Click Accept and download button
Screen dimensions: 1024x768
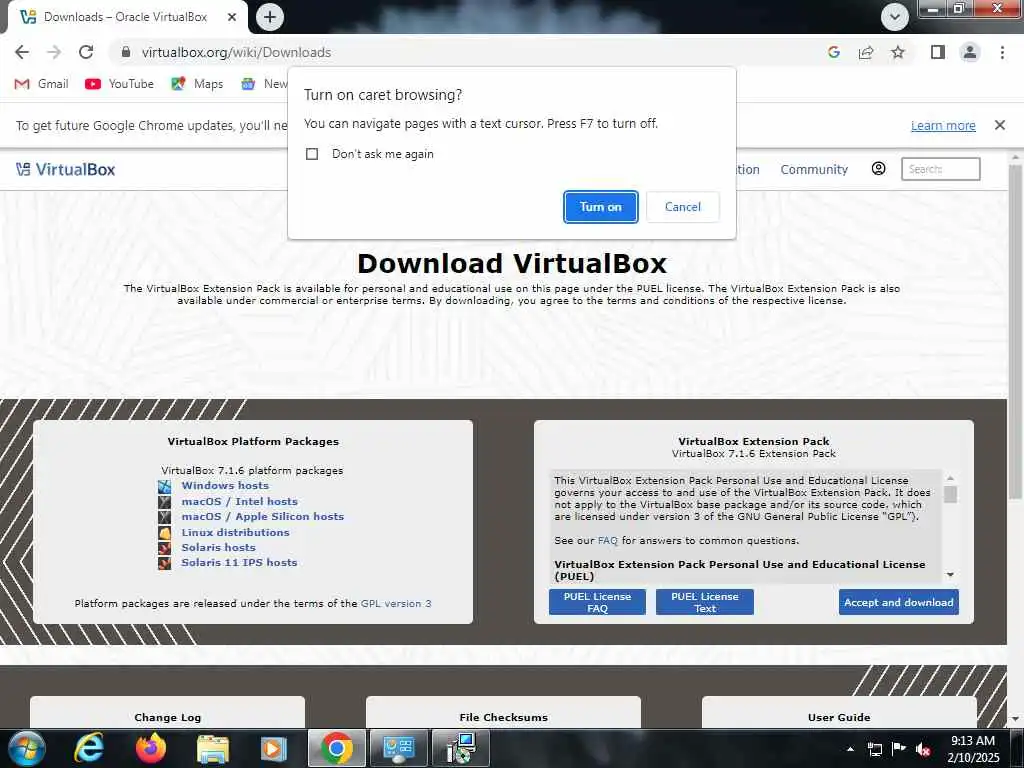click(x=899, y=602)
